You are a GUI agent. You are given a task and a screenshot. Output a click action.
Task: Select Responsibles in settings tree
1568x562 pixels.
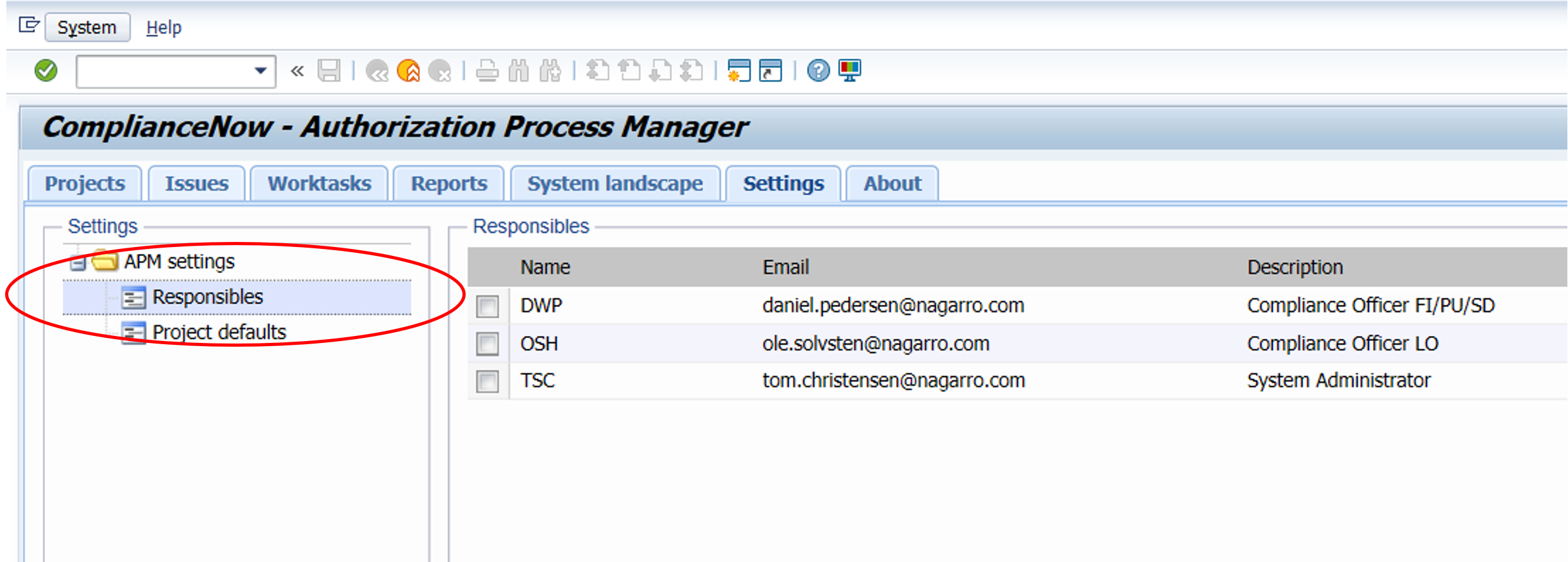coord(208,297)
